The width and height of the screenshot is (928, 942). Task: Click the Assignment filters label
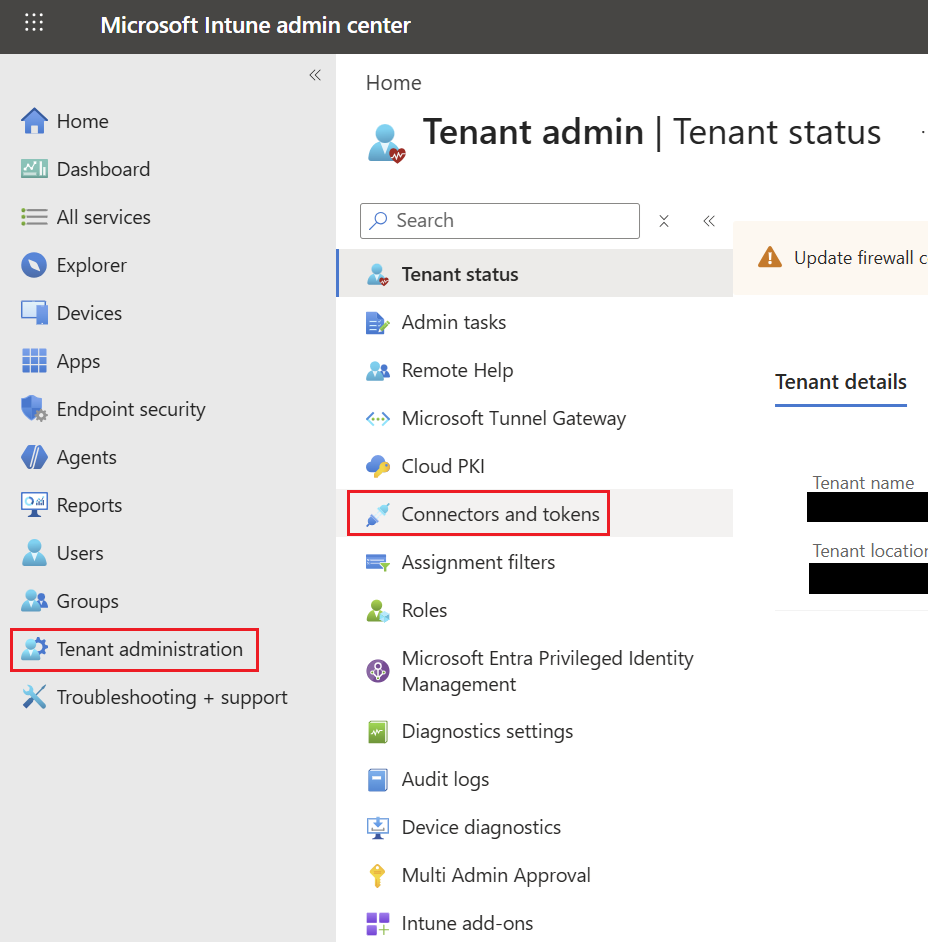tap(478, 562)
